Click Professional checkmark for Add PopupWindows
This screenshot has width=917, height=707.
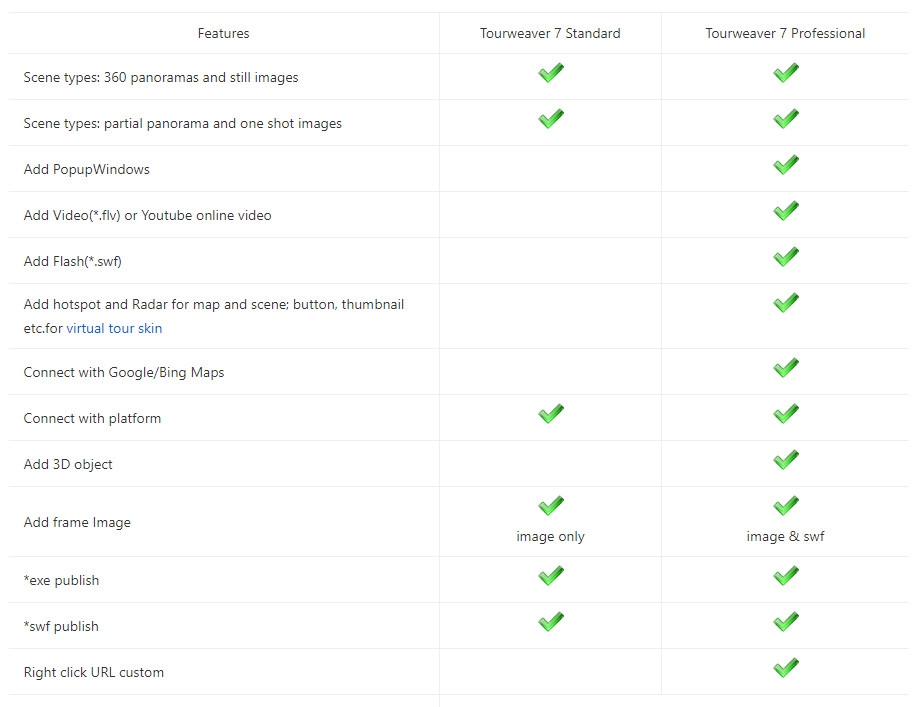pyautogui.click(x=786, y=165)
